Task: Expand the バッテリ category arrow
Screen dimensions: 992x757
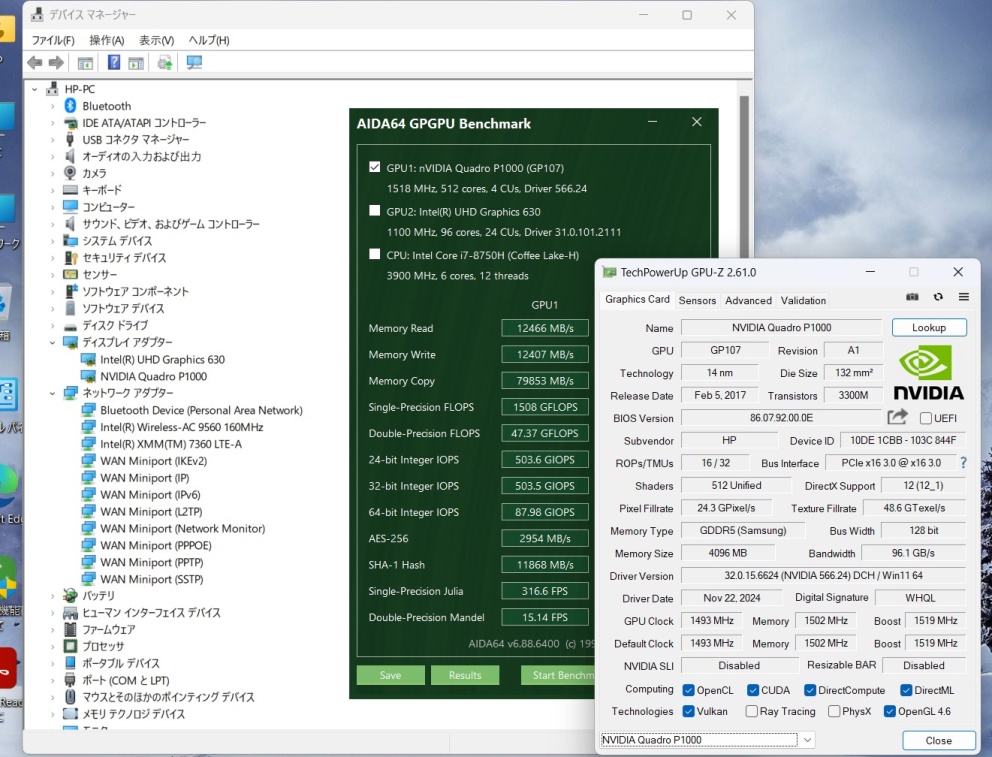Action: (x=53, y=596)
